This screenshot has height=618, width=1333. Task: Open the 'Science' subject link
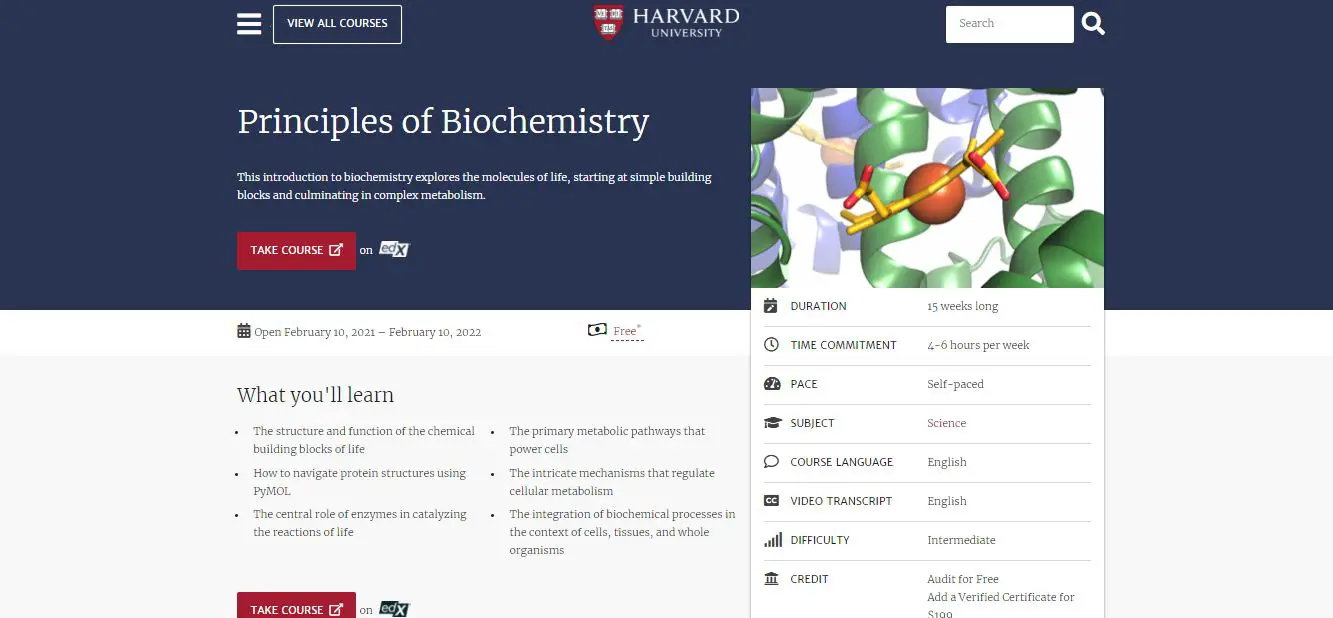point(945,422)
